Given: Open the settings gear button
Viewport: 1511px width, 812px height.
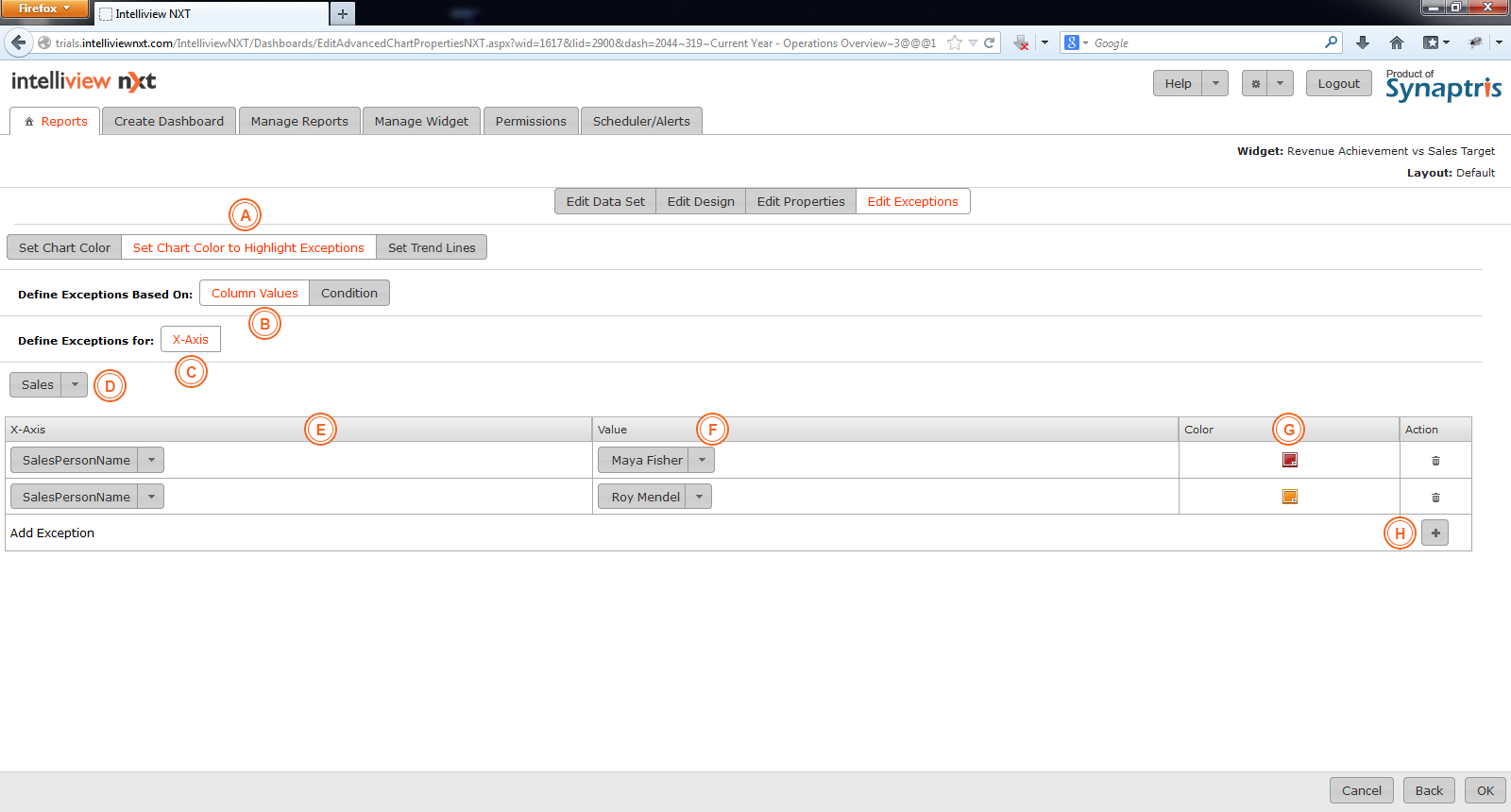Looking at the screenshot, I should point(1255,84).
